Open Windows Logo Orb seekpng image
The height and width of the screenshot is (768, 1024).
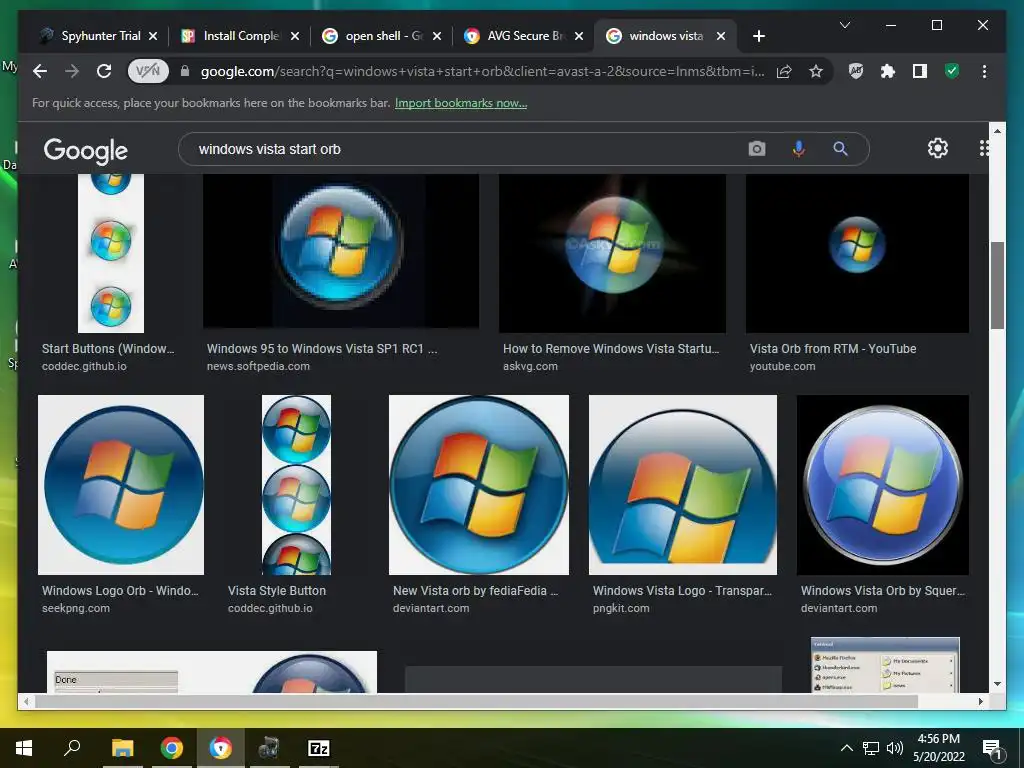[121, 485]
